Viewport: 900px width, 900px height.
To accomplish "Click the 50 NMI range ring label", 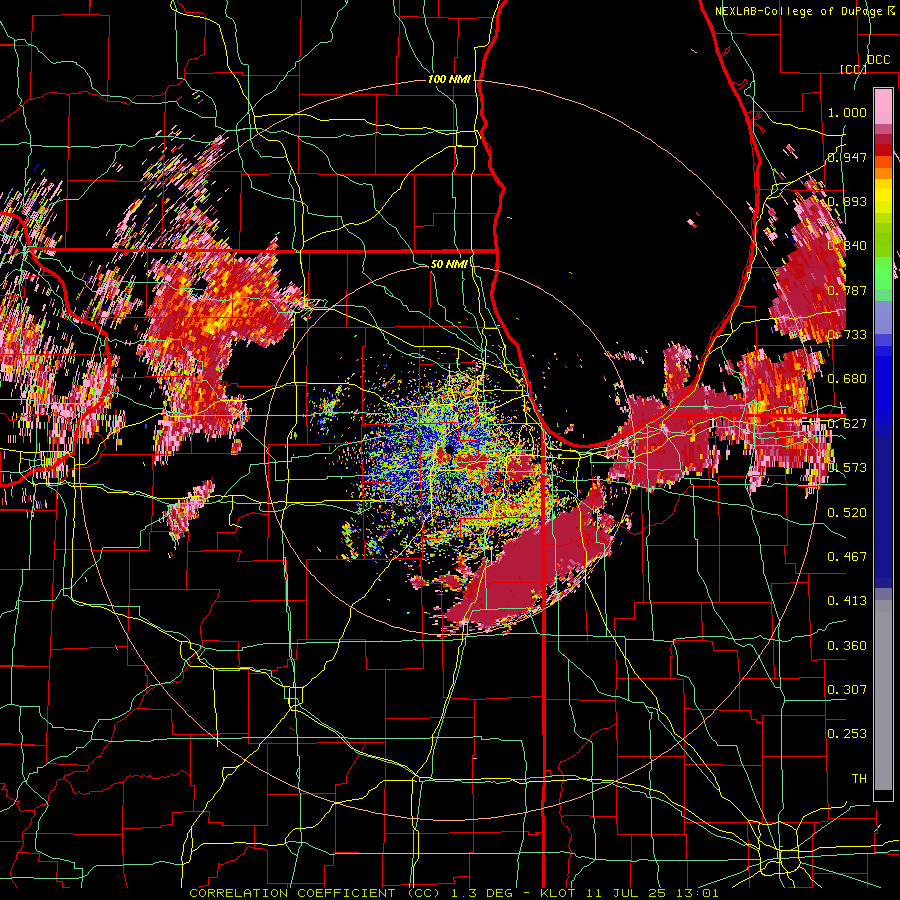I will point(449,264).
